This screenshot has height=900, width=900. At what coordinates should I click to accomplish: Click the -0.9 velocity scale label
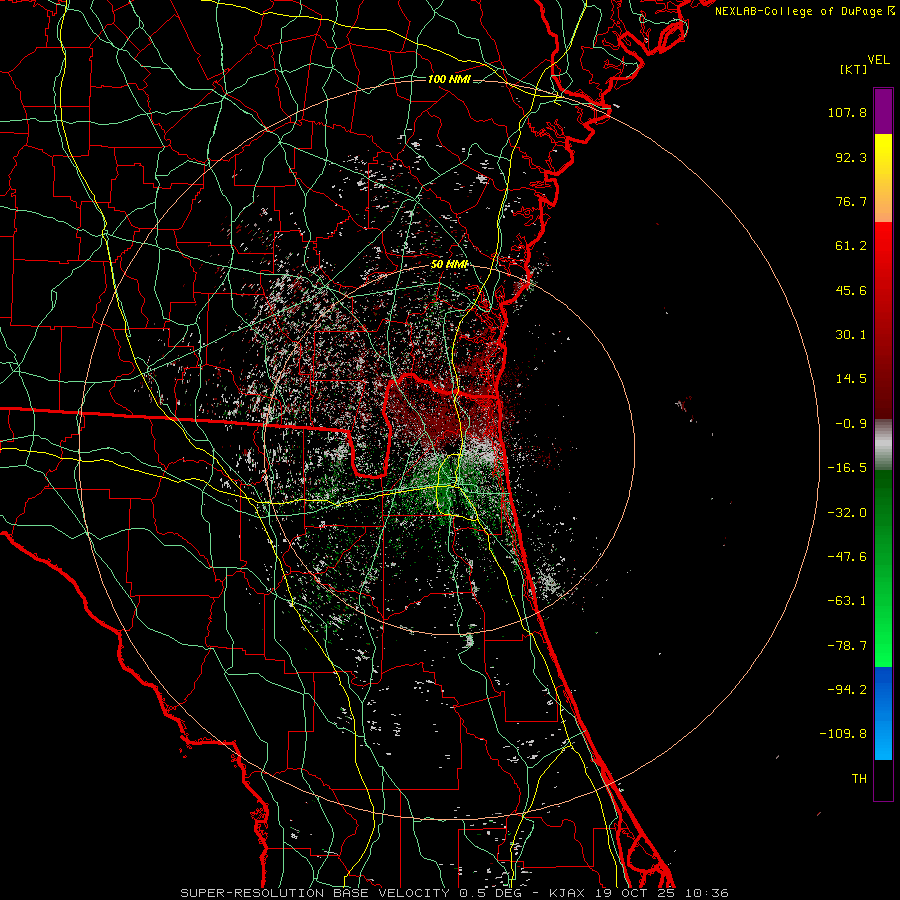pos(851,424)
